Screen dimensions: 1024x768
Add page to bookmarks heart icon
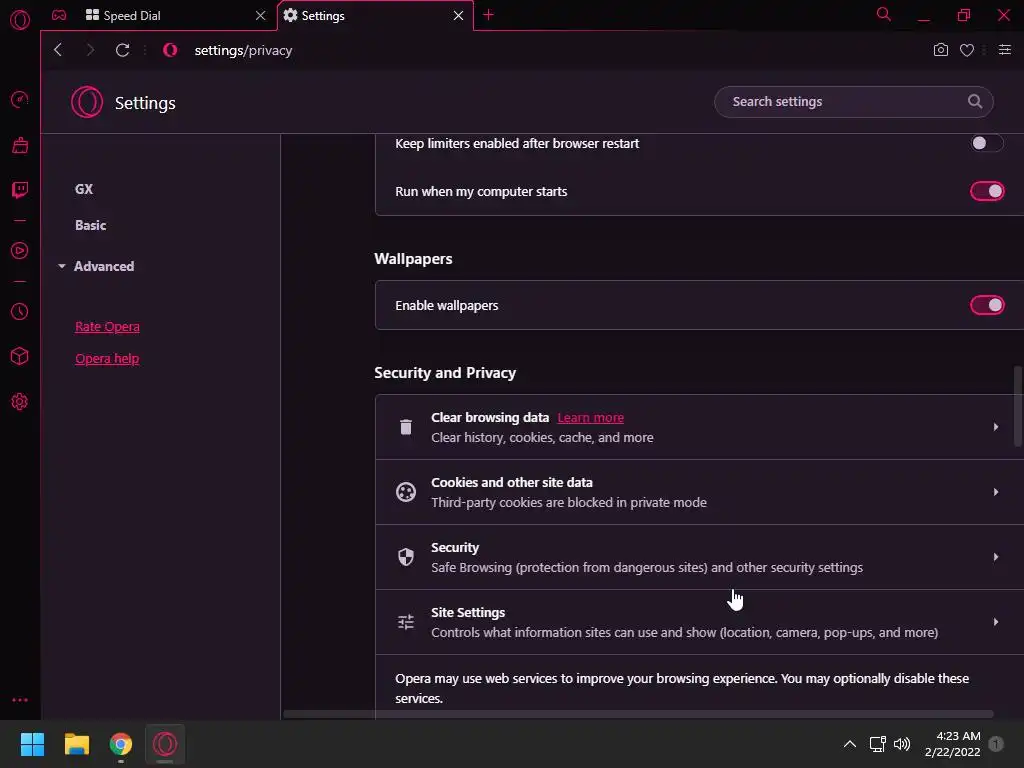[967, 50]
